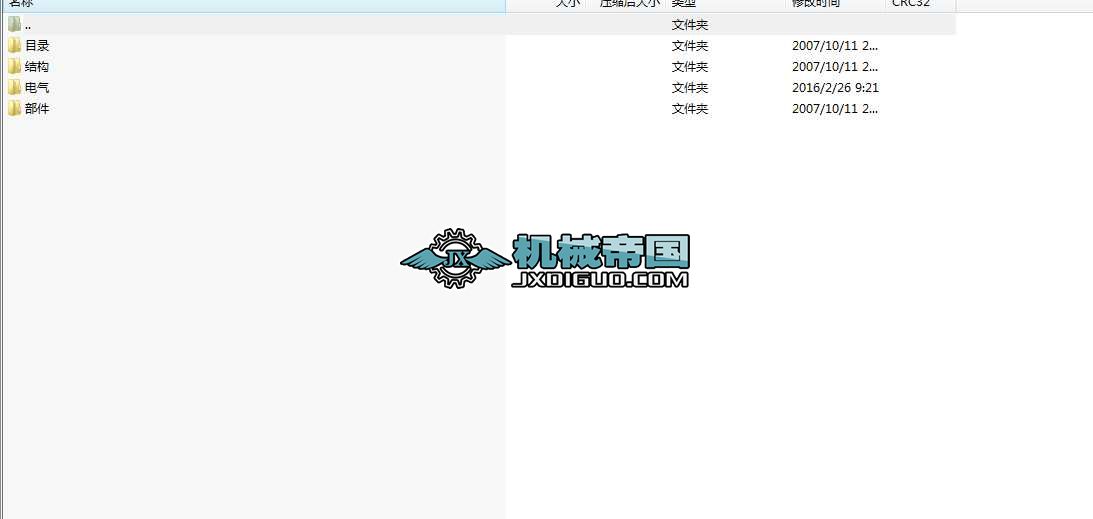
Task: Click the 电气 folder icon
Action: [x=15, y=87]
